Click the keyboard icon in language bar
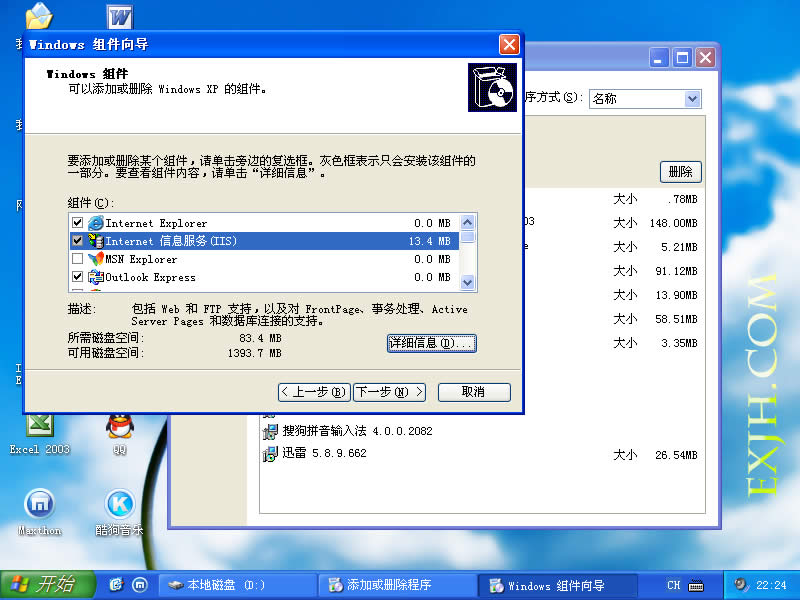This screenshot has height=600, width=800. click(695, 585)
